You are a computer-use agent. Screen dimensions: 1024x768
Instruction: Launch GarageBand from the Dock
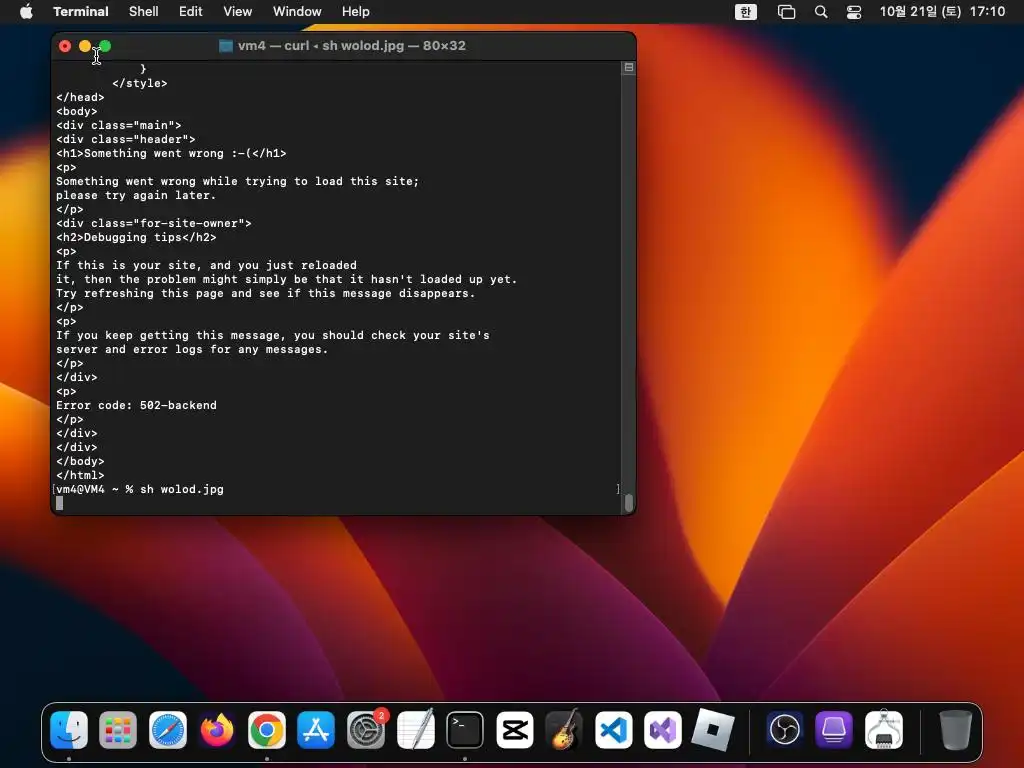coord(564,729)
